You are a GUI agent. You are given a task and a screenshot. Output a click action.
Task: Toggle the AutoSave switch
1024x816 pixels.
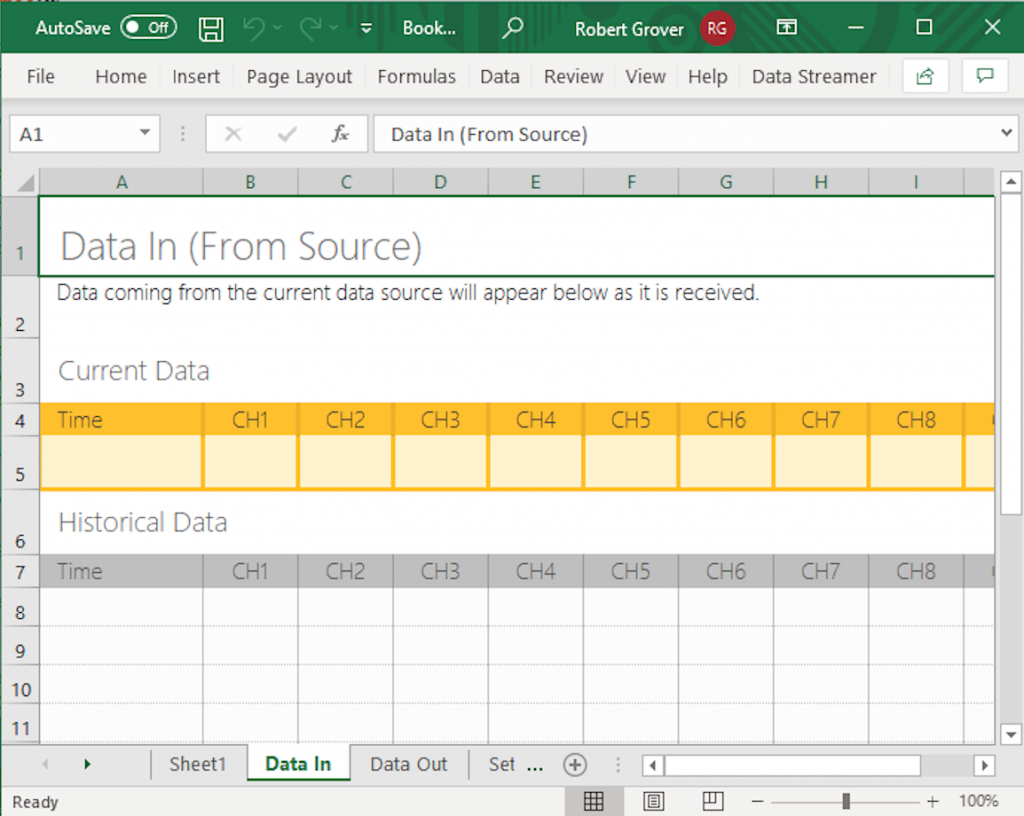[x=148, y=27]
